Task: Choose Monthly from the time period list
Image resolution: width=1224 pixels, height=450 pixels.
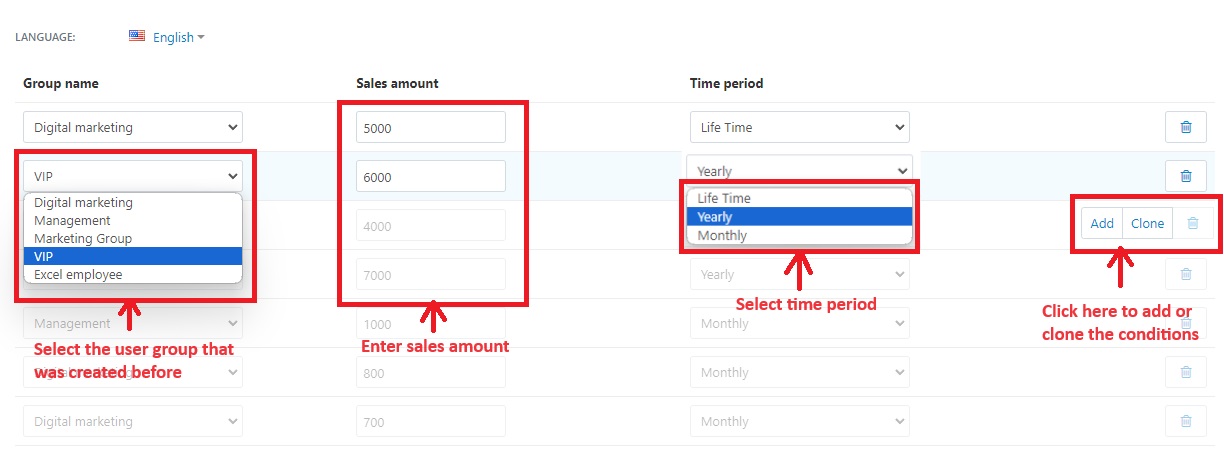Action: [722, 236]
